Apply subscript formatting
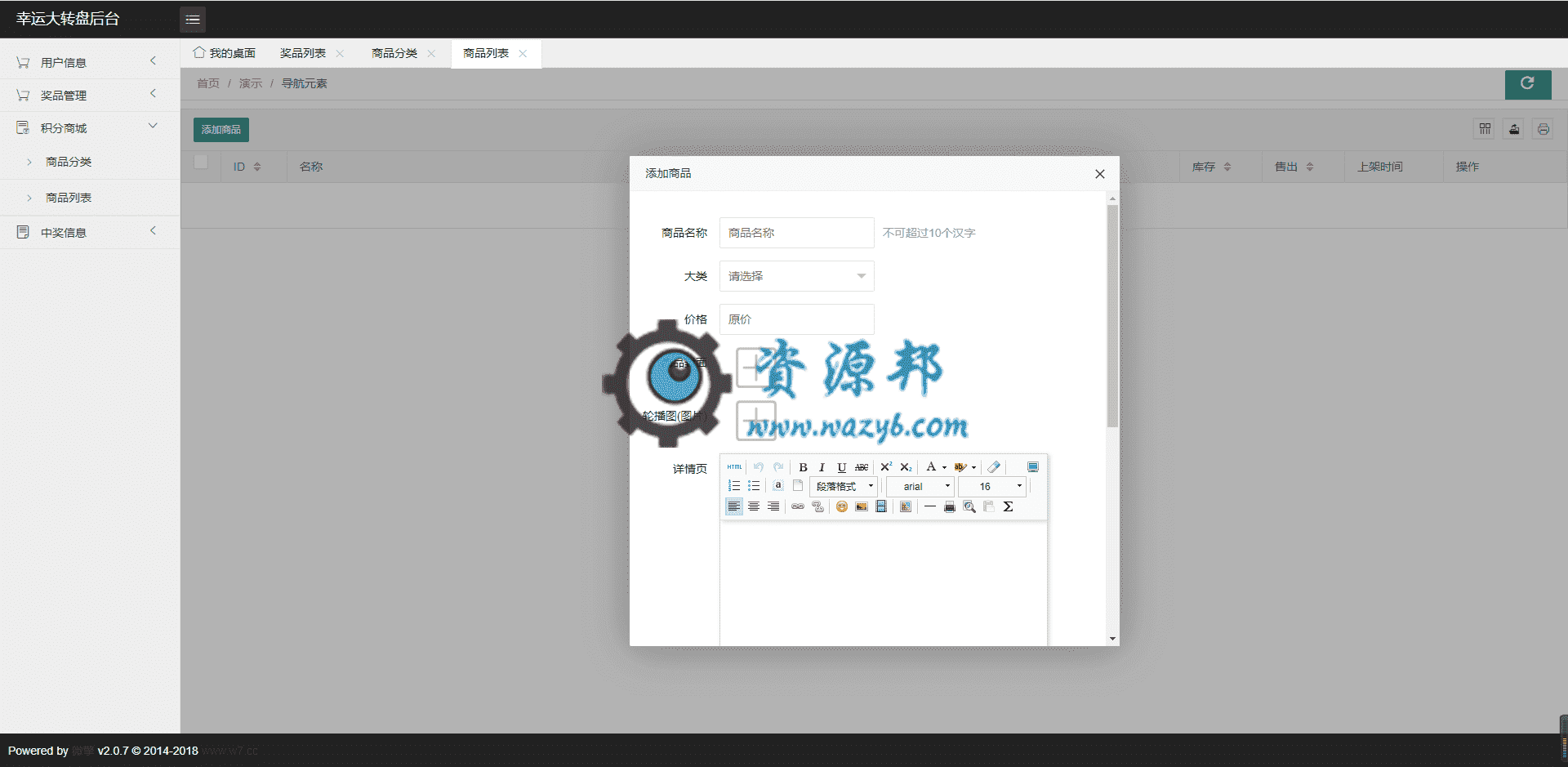The image size is (1568, 767). [x=906, y=467]
